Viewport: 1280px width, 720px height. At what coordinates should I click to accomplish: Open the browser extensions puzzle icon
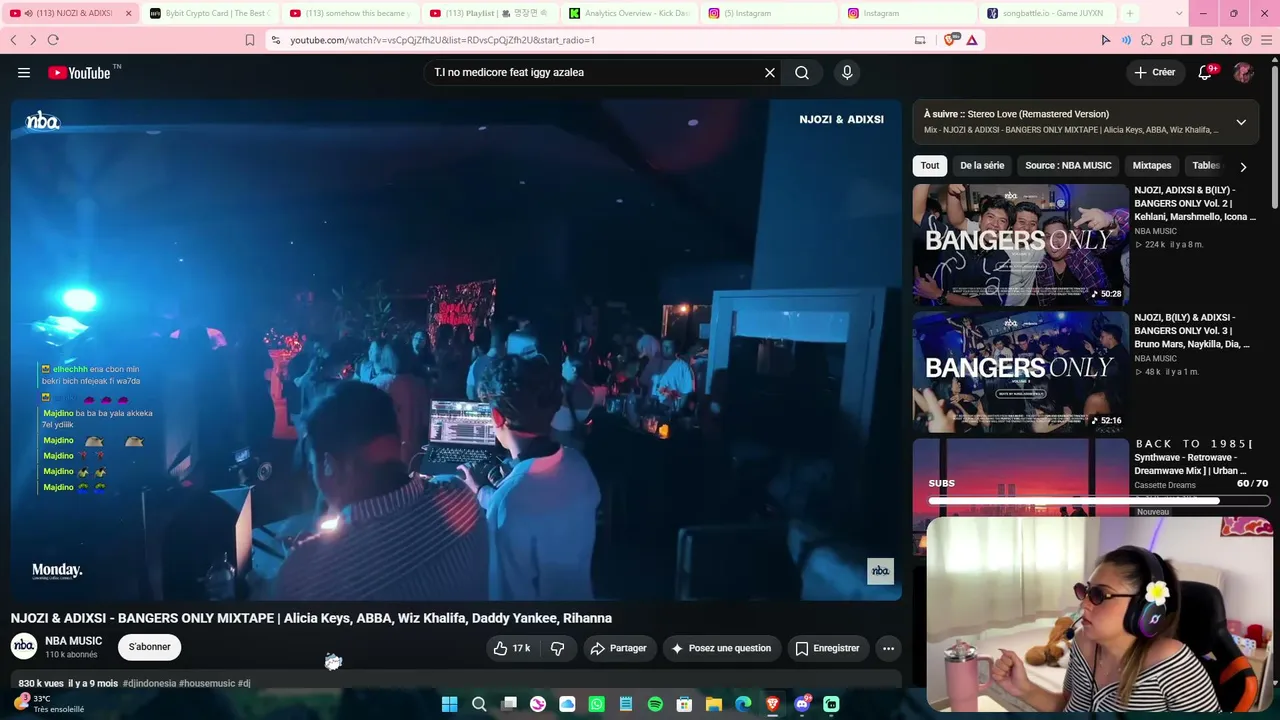tap(1147, 40)
